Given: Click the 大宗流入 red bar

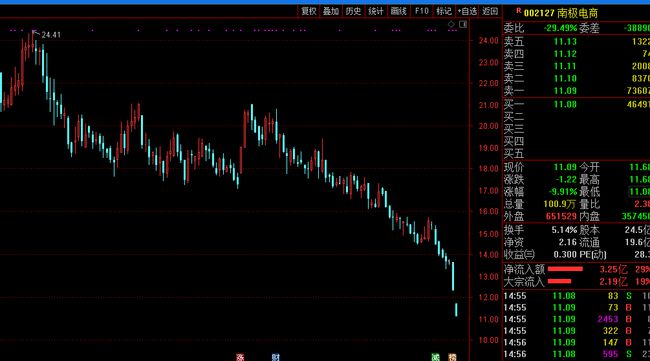Looking at the screenshot, I should coord(559,282).
